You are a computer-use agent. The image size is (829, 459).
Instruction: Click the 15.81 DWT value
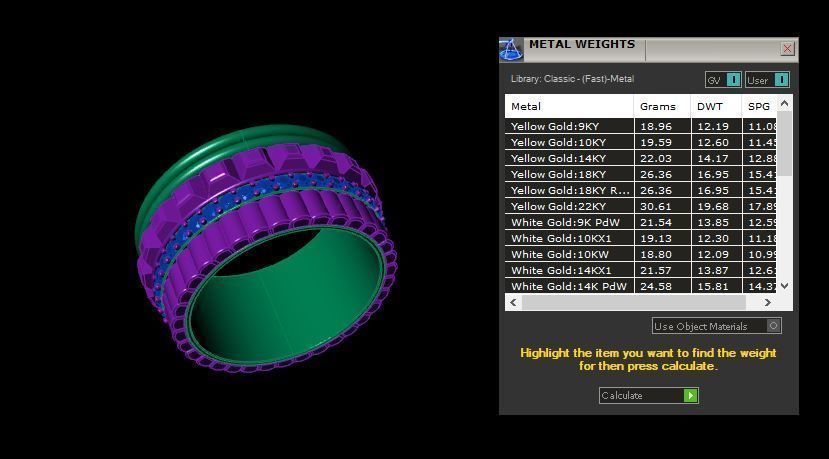pyautogui.click(x=713, y=286)
